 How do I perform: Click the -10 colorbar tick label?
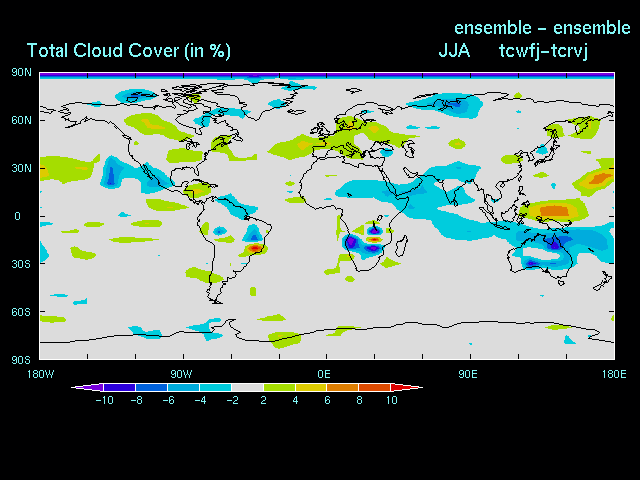104,400
